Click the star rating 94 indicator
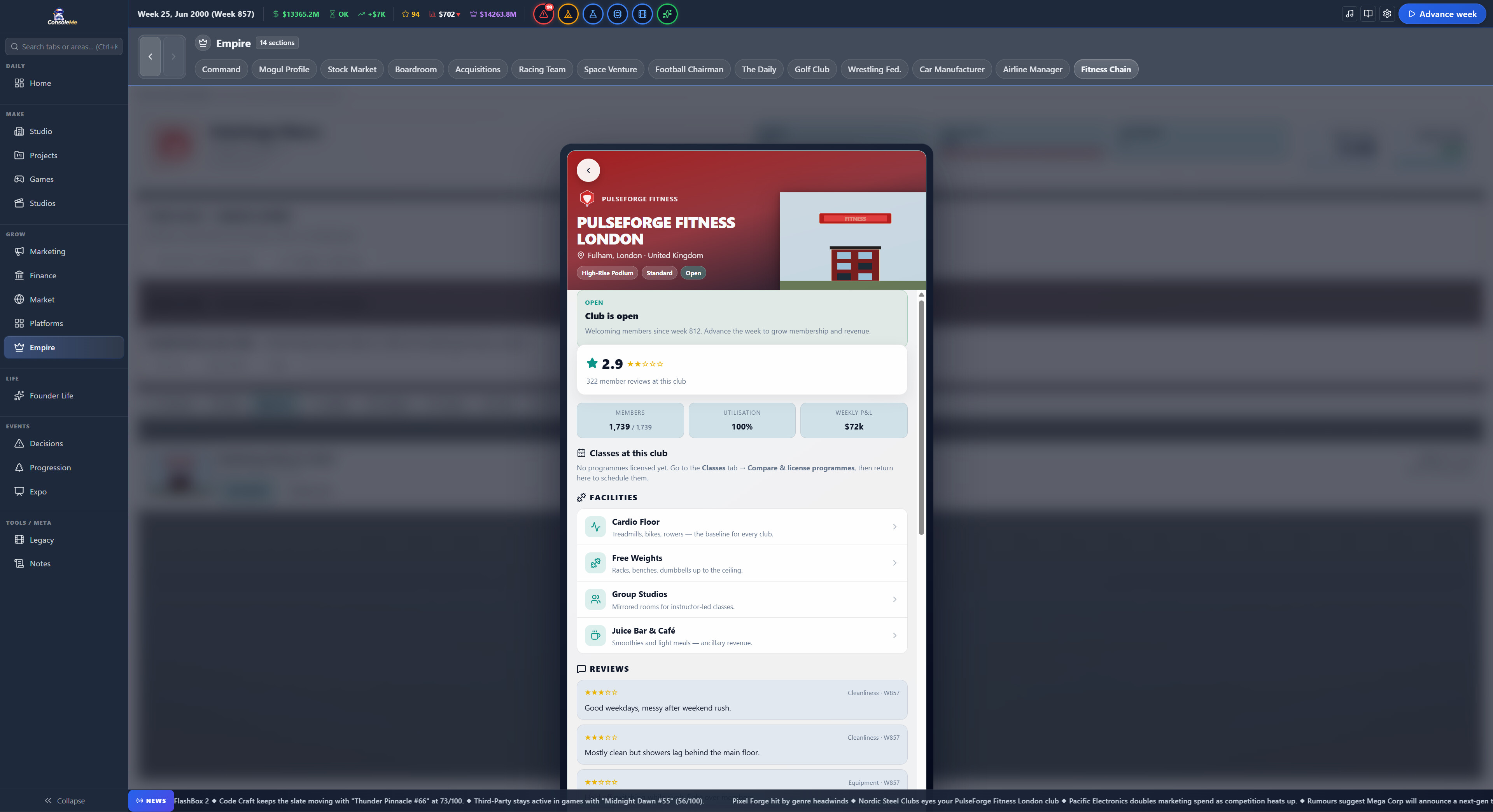Screen dimensions: 1493x812 click(x=410, y=14)
